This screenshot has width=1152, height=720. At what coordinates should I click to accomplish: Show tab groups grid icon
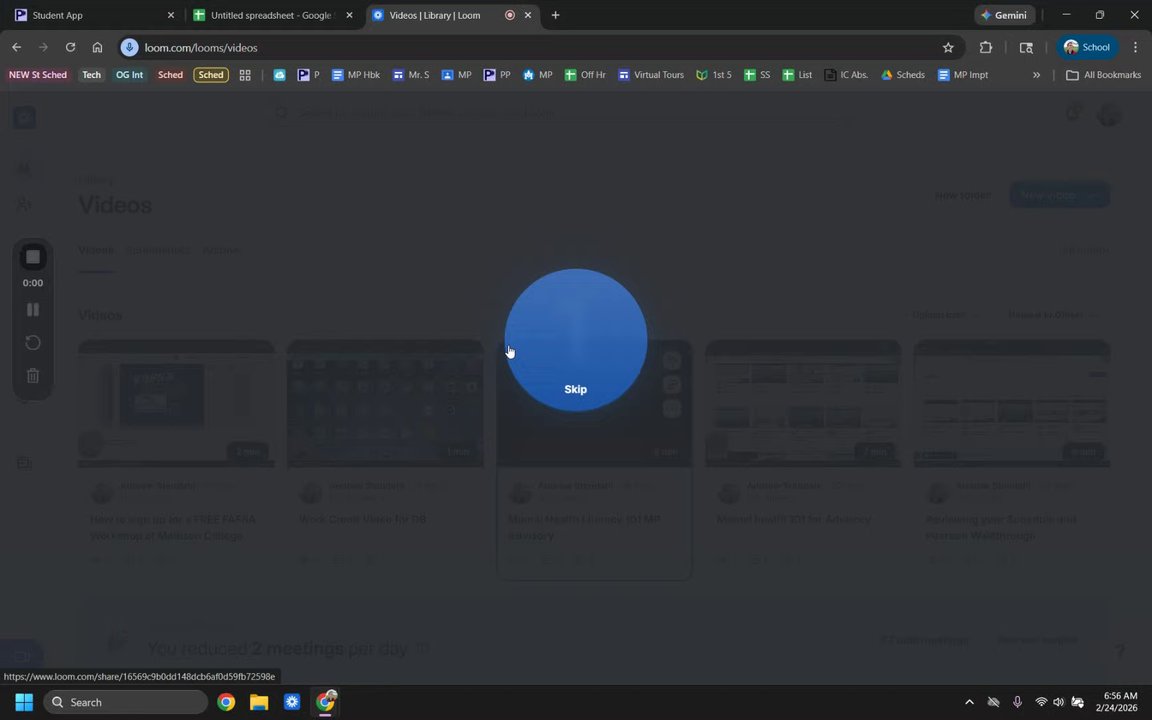click(245, 75)
